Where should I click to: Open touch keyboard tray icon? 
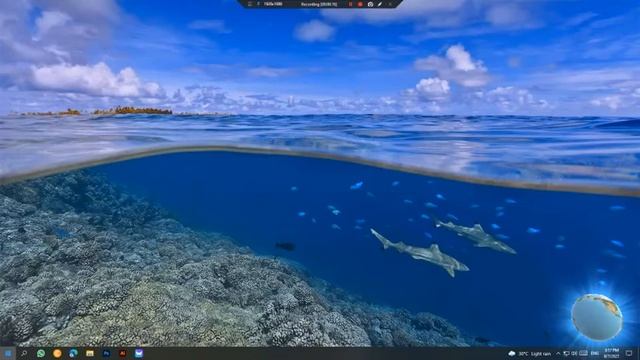[583, 353]
